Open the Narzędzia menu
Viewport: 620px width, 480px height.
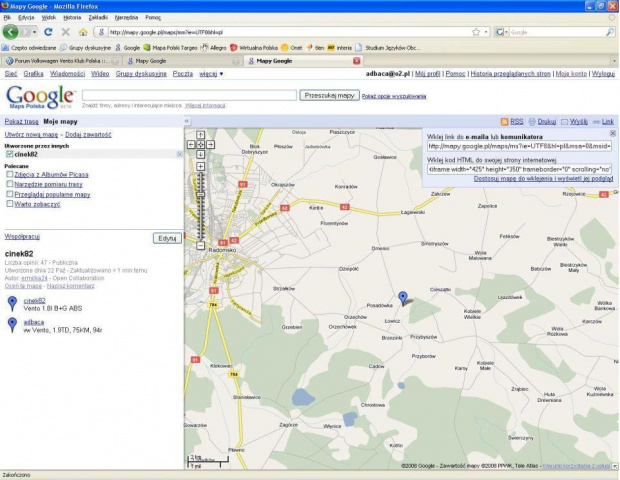click(127, 17)
